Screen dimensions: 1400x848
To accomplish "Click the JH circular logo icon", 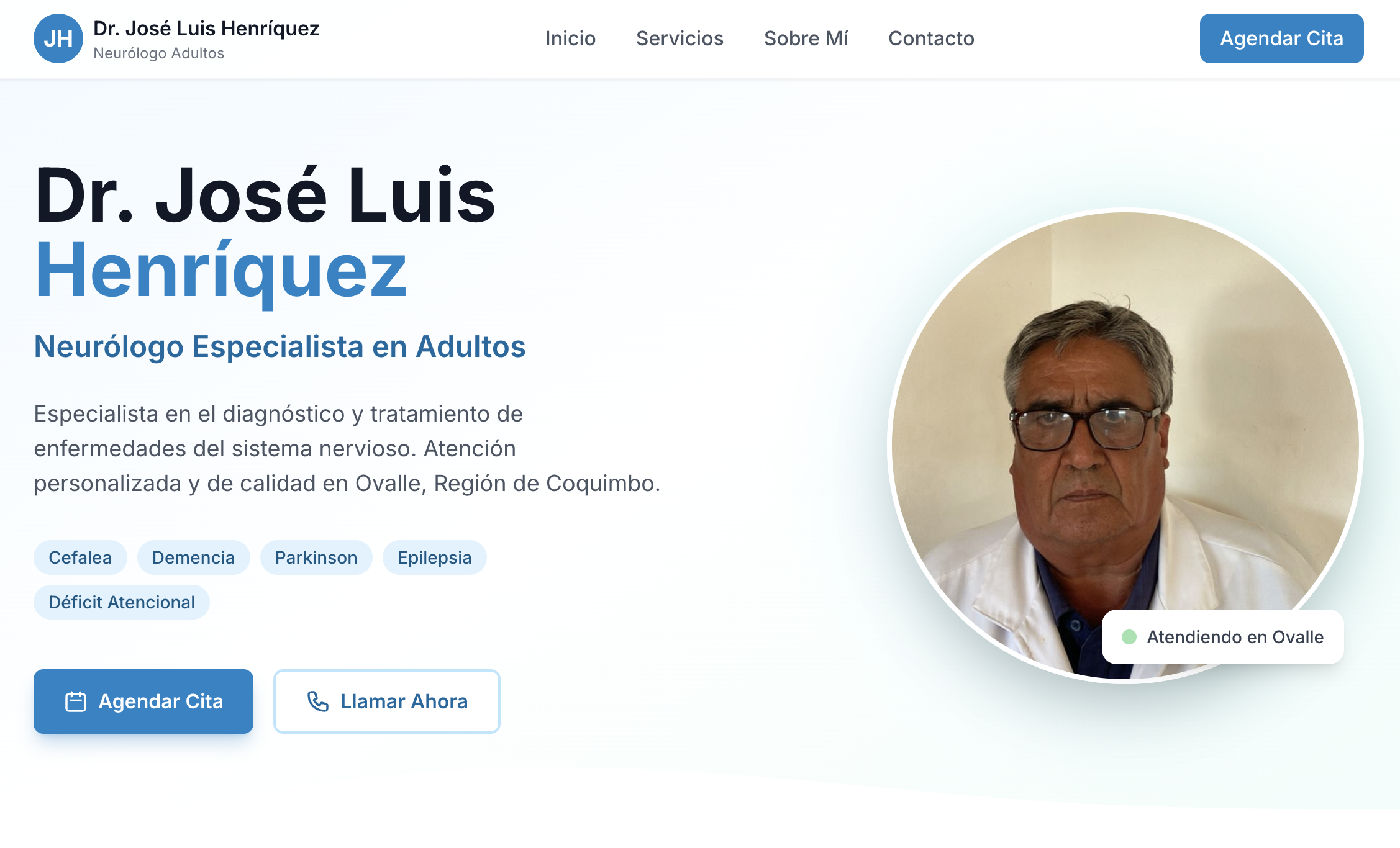I will pos(58,38).
